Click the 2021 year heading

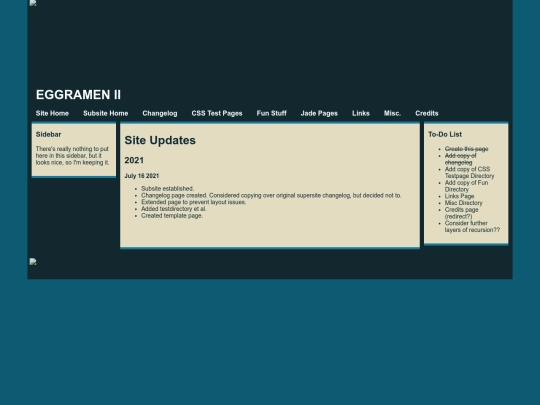coord(134,160)
